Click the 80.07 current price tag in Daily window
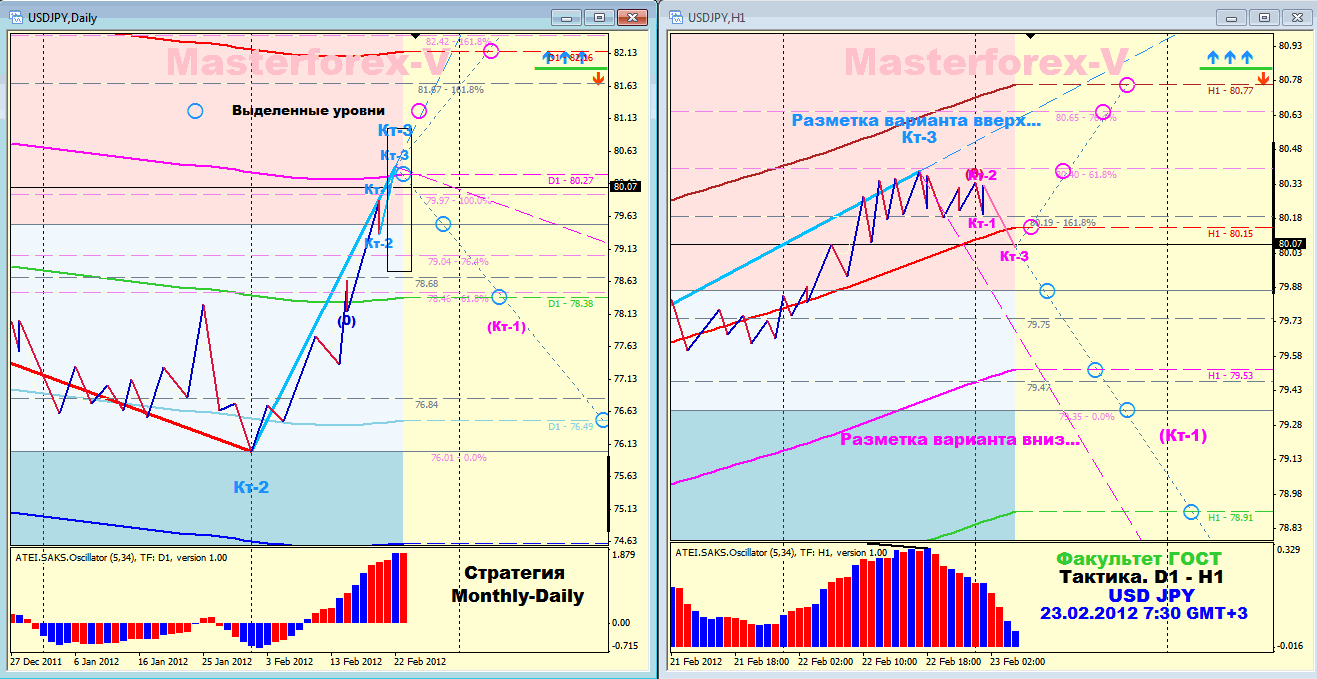 (624, 186)
